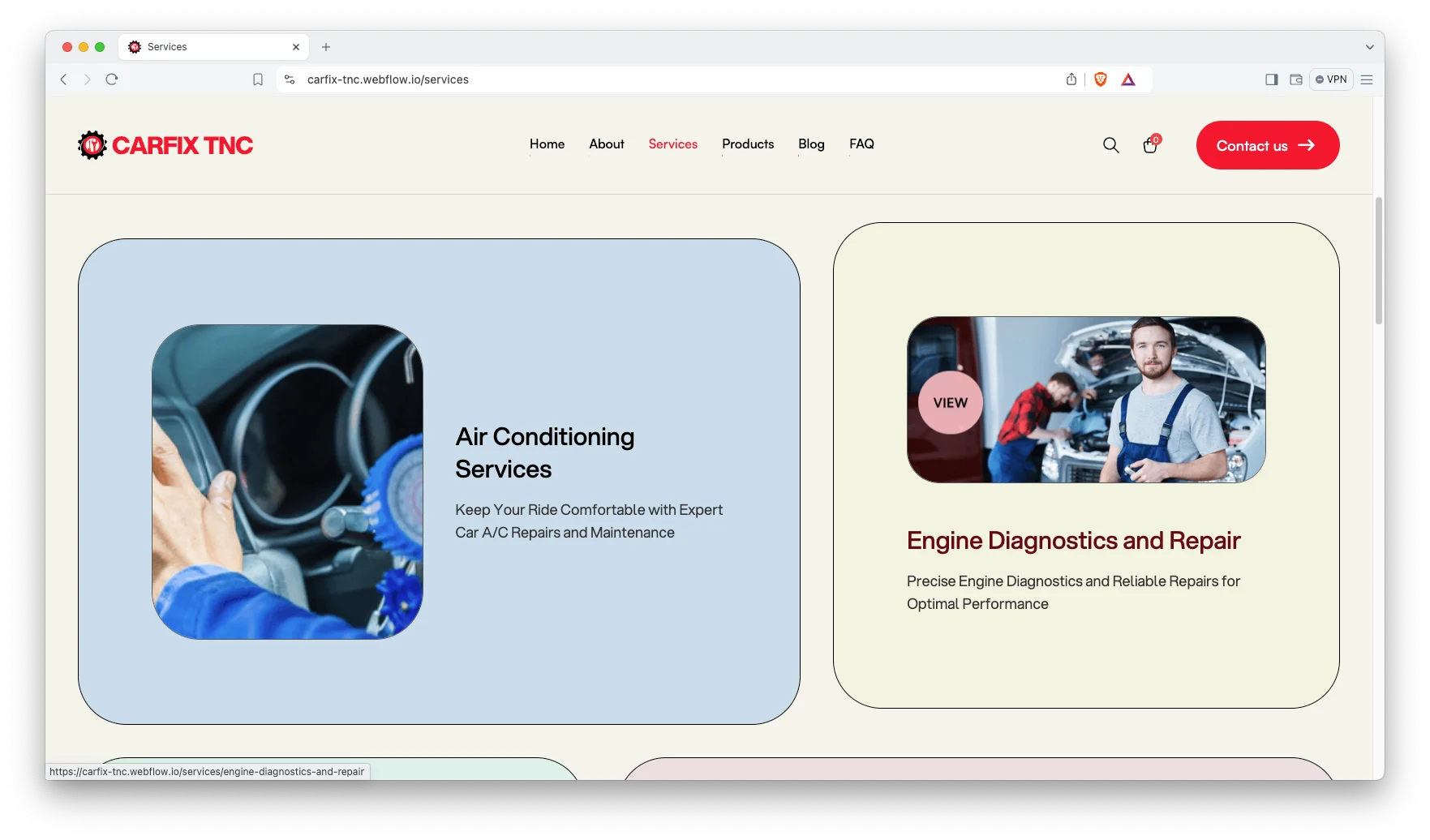Image resolution: width=1430 pixels, height=840 pixels.
Task: Go back to previous page
Action: click(64, 79)
